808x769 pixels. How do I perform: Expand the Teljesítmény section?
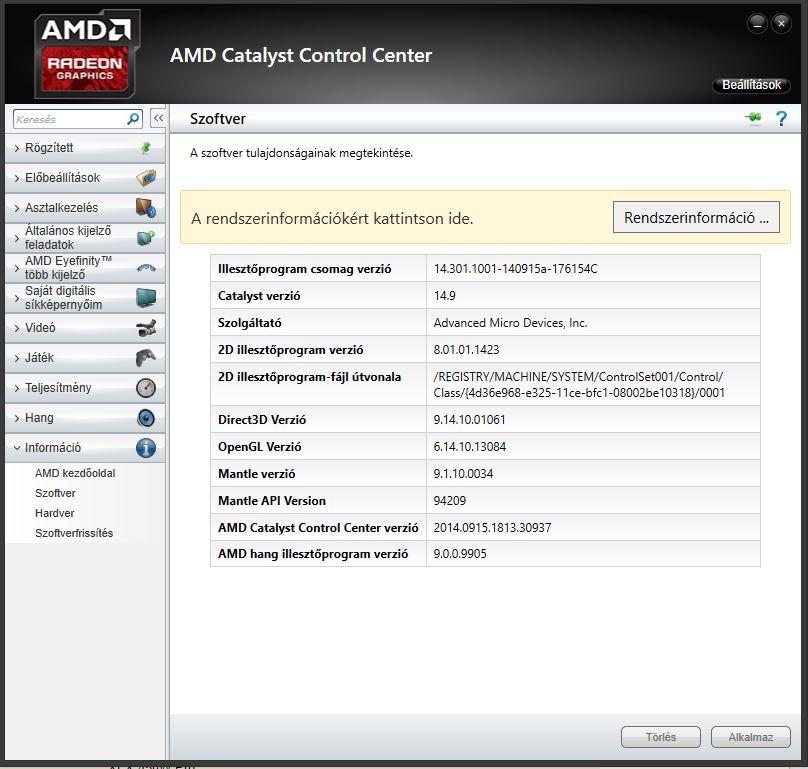[x=85, y=388]
